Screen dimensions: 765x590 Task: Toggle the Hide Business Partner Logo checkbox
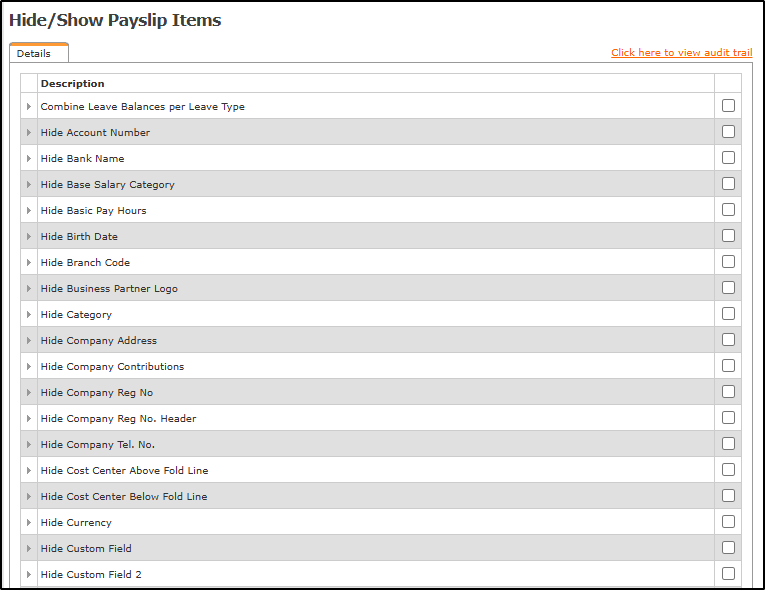pos(728,288)
